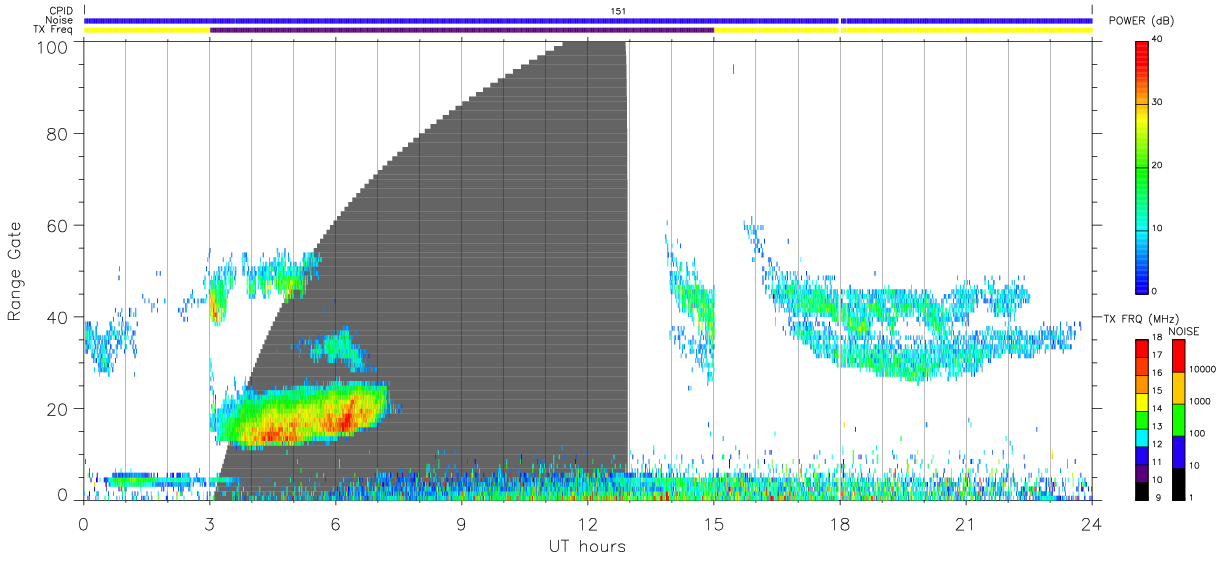
Task: Click the red 17–18 MHz swatch in the TX FRQ legend
Action: click(x=1142, y=348)
